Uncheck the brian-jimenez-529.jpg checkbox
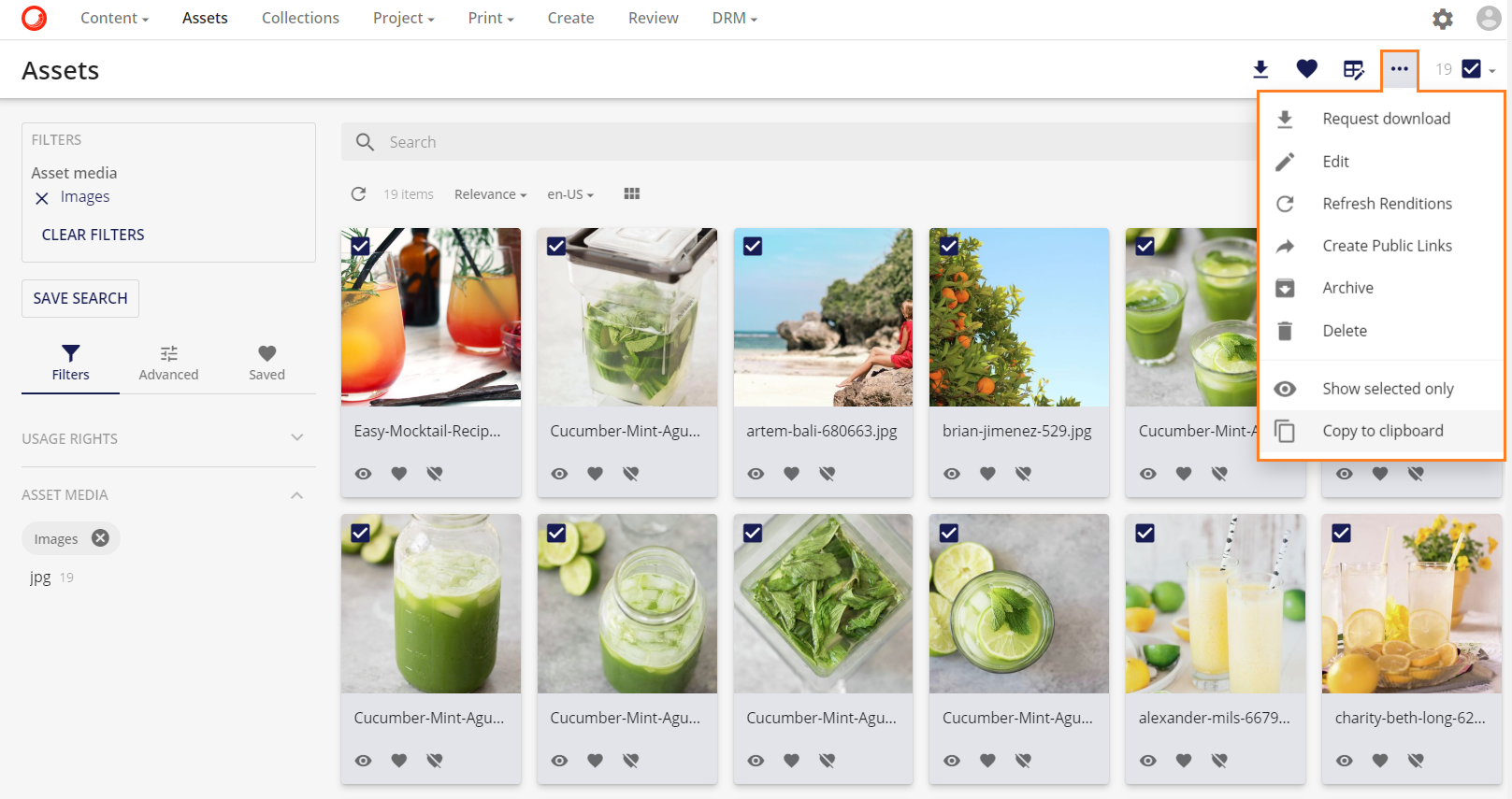 click(x=949, y=246)
